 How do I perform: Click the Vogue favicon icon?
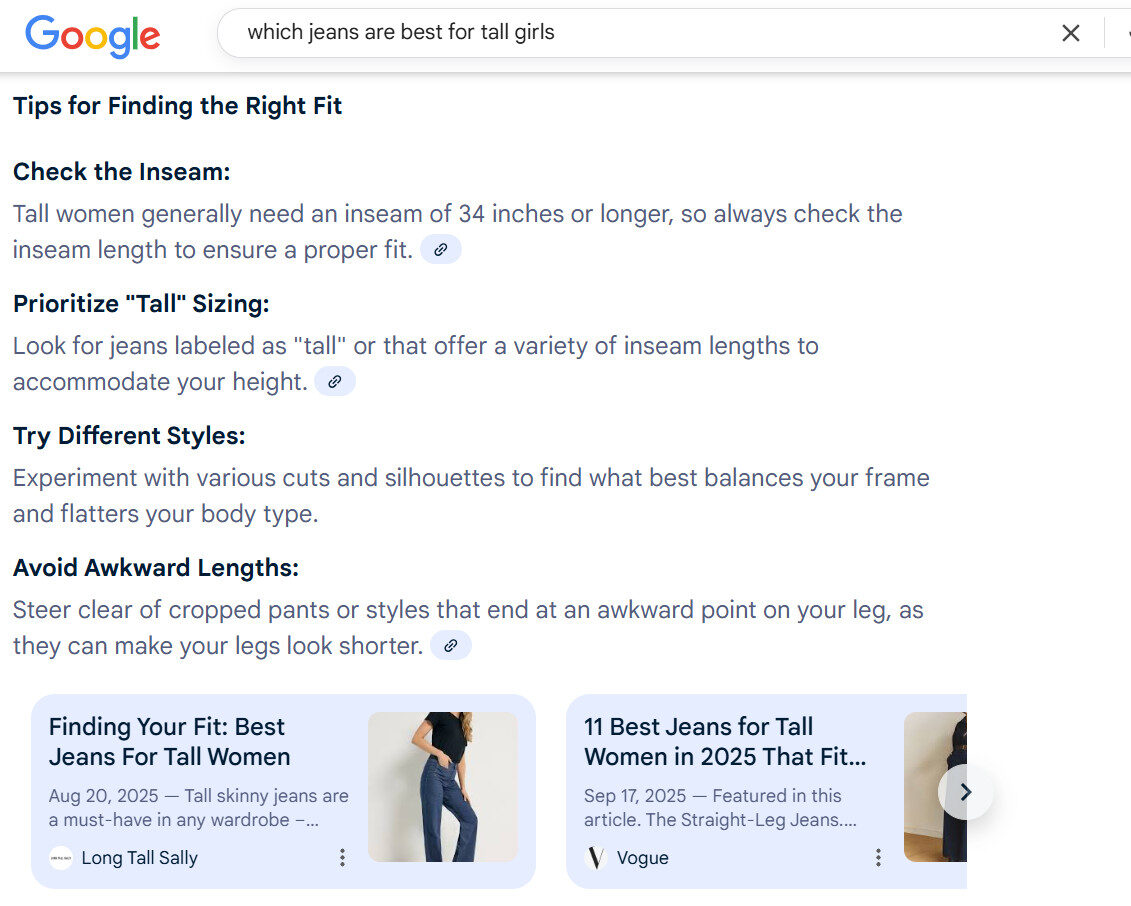[x=596, y=858]
